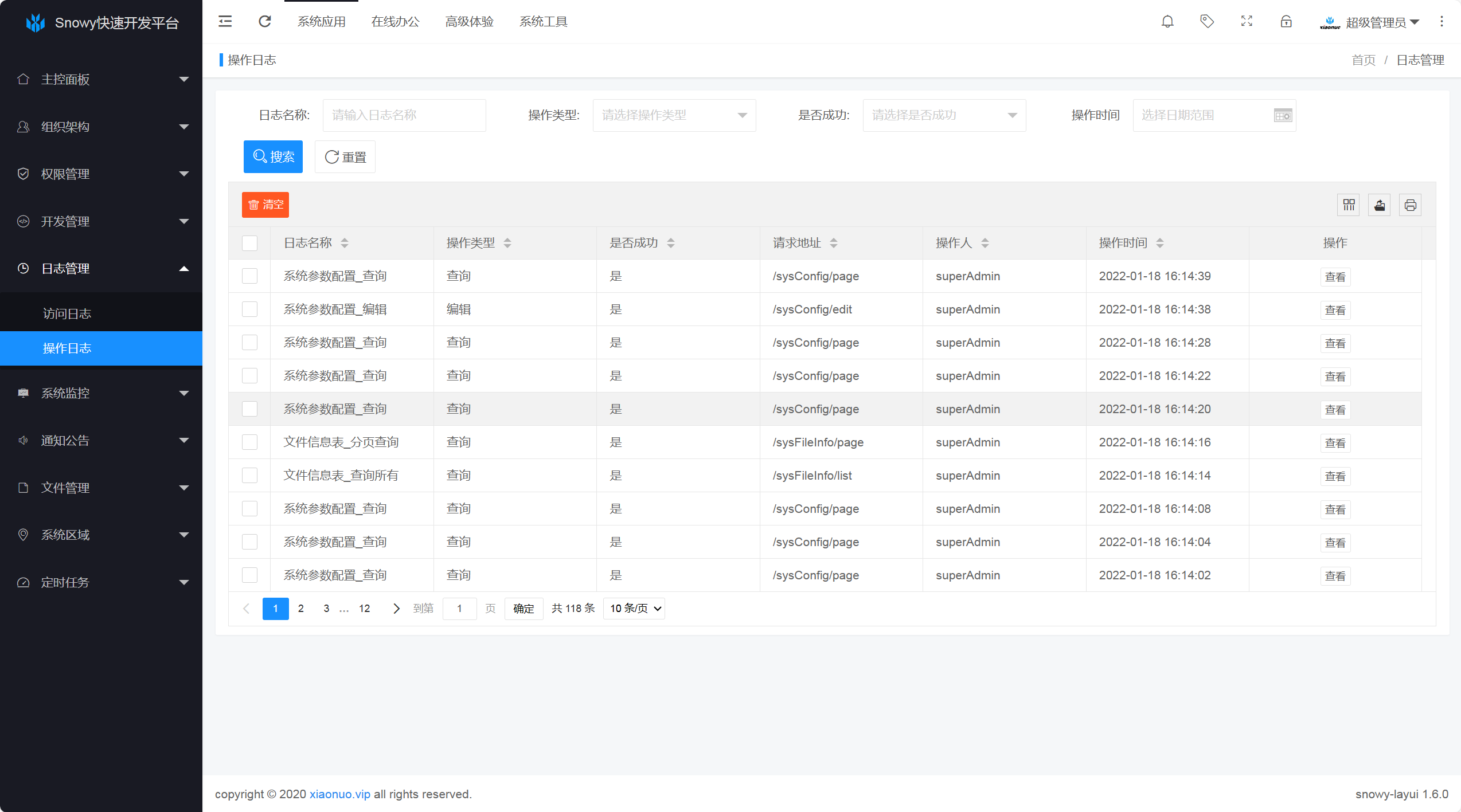Click the print table icon

(x=1411, y=205)
